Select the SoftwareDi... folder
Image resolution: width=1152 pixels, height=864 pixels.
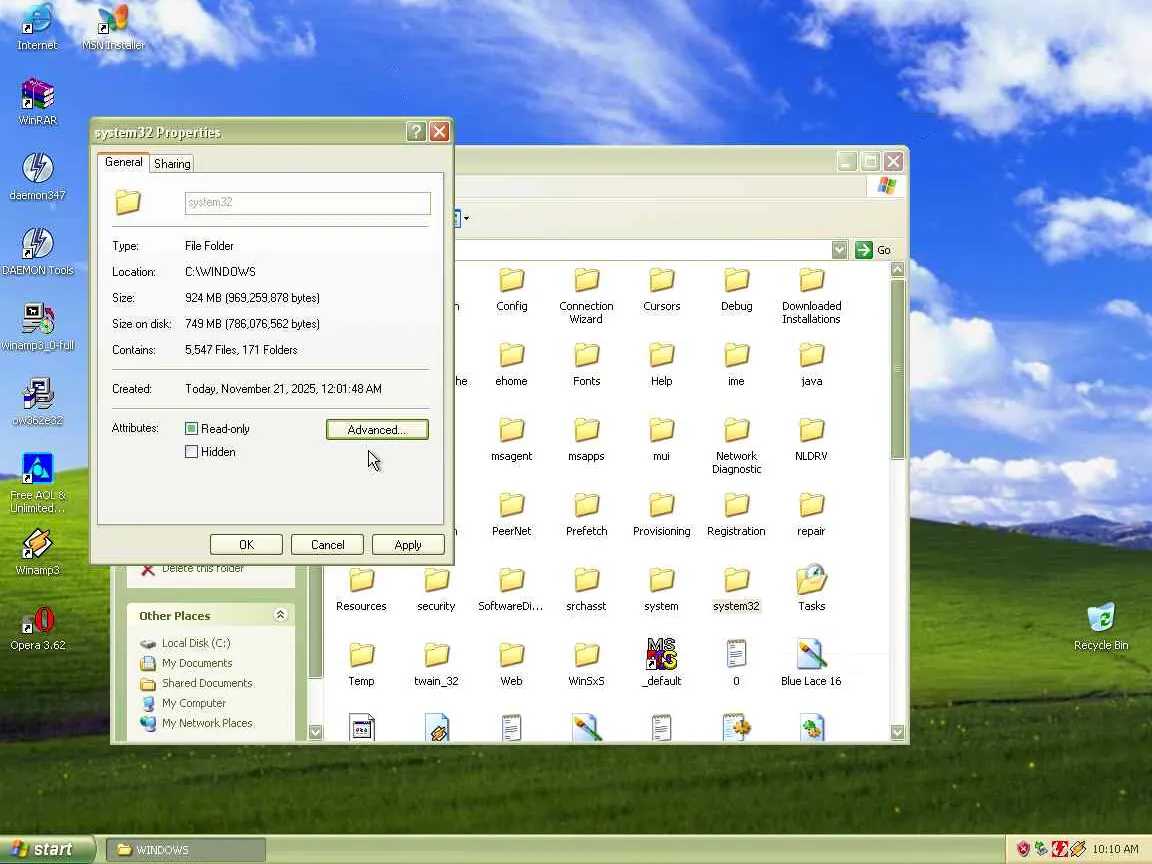click(x=511, y=590)
